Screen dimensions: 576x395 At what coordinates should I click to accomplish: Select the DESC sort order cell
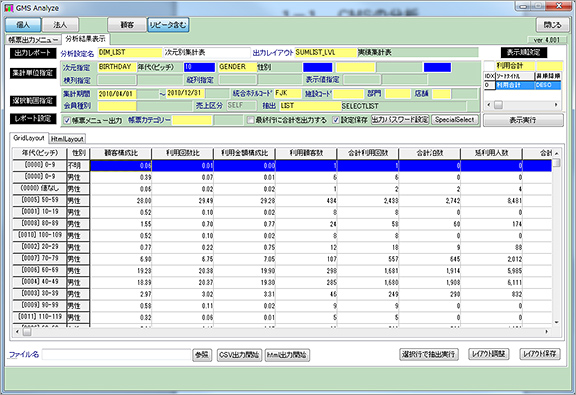tap(548, 85)
